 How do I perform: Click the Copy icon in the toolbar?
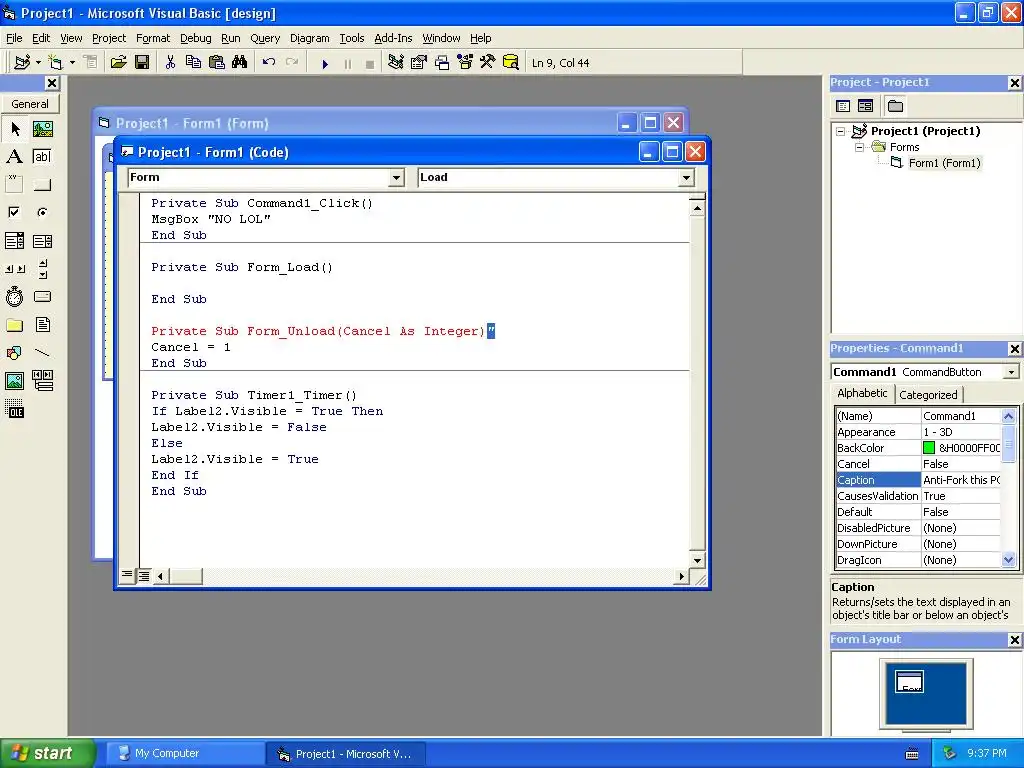pyautogui.click(x=193, y=62)
